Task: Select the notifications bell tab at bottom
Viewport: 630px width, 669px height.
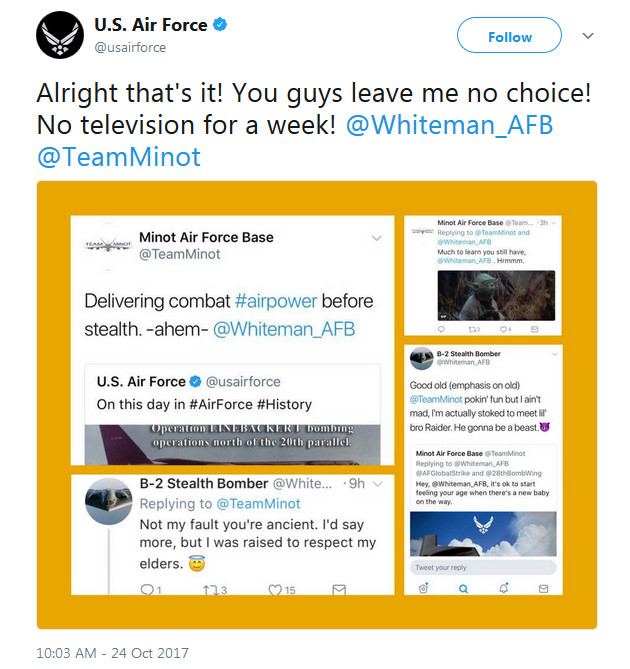Action: pos(504,588)
